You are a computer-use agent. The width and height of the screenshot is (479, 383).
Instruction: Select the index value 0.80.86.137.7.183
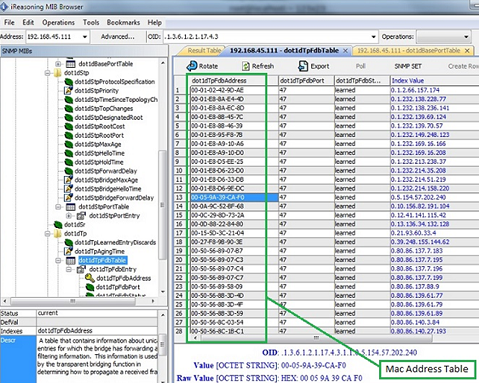coord(434,251)
